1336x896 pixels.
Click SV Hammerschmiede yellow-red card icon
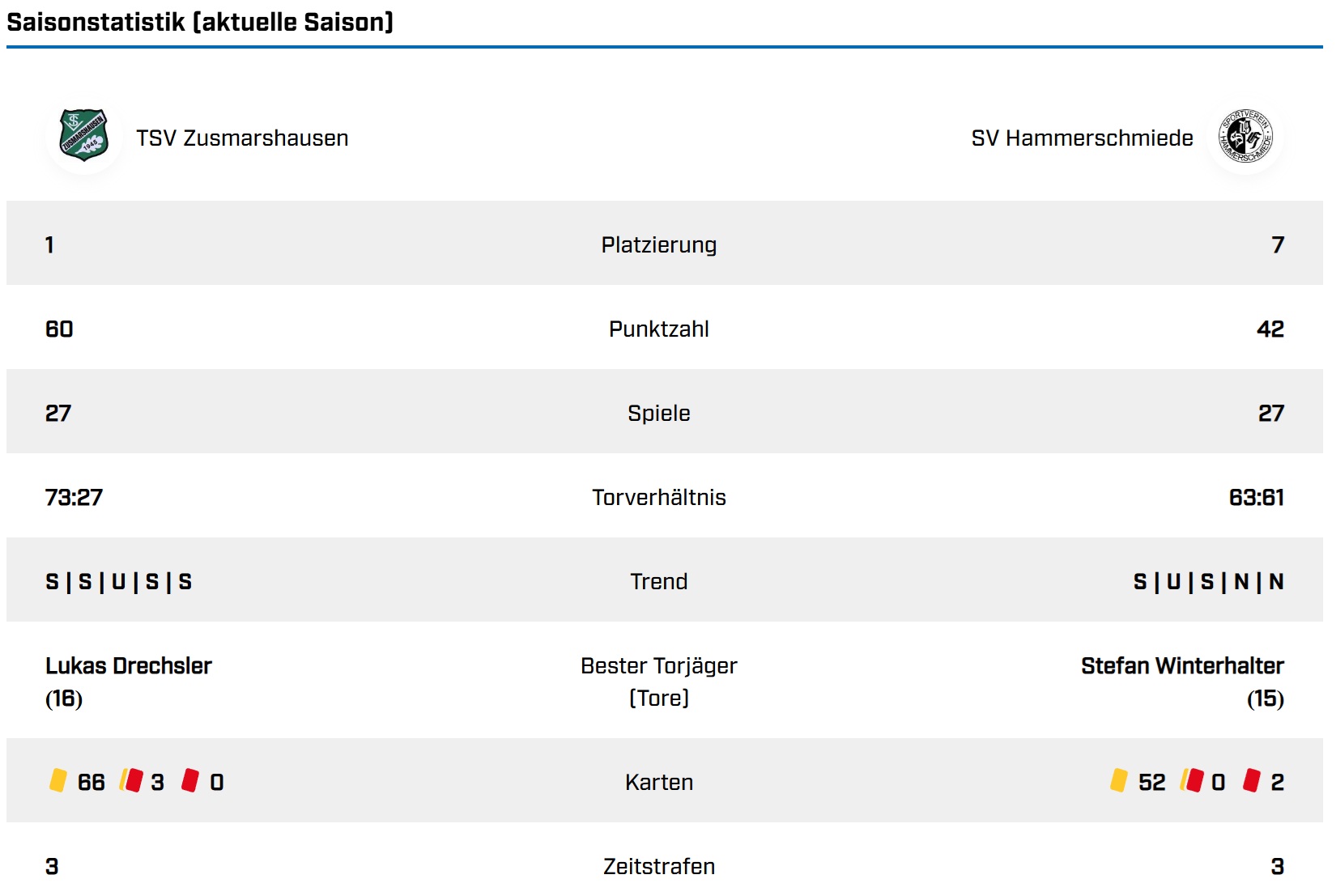(1192, 780)
